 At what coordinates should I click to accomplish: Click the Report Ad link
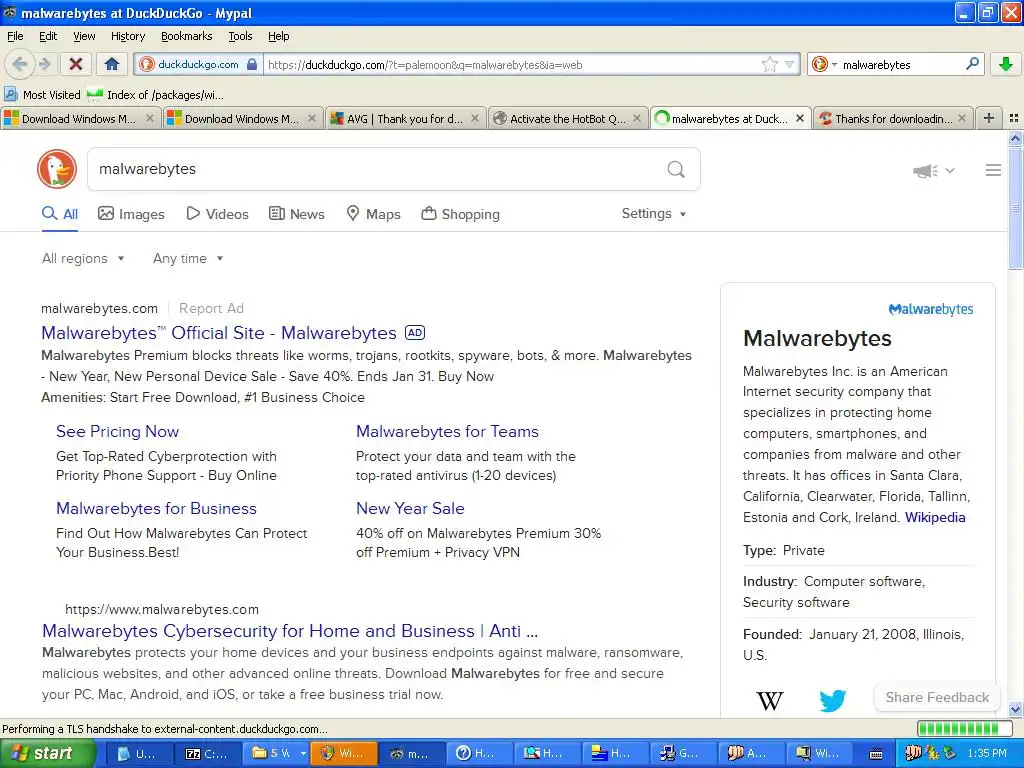pyautogui.click(x=211, y=308)
